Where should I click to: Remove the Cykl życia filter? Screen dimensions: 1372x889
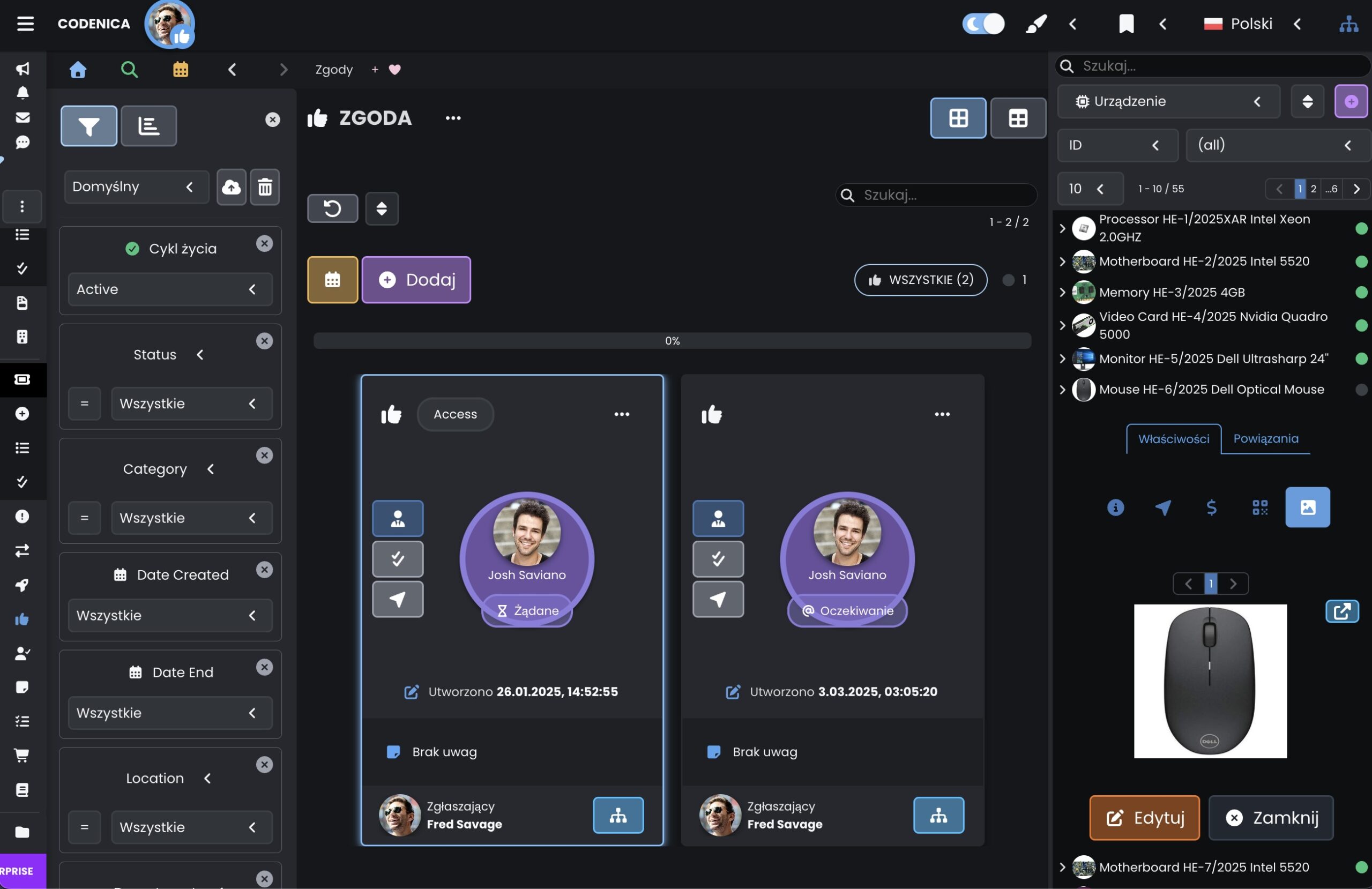(264, 243)
